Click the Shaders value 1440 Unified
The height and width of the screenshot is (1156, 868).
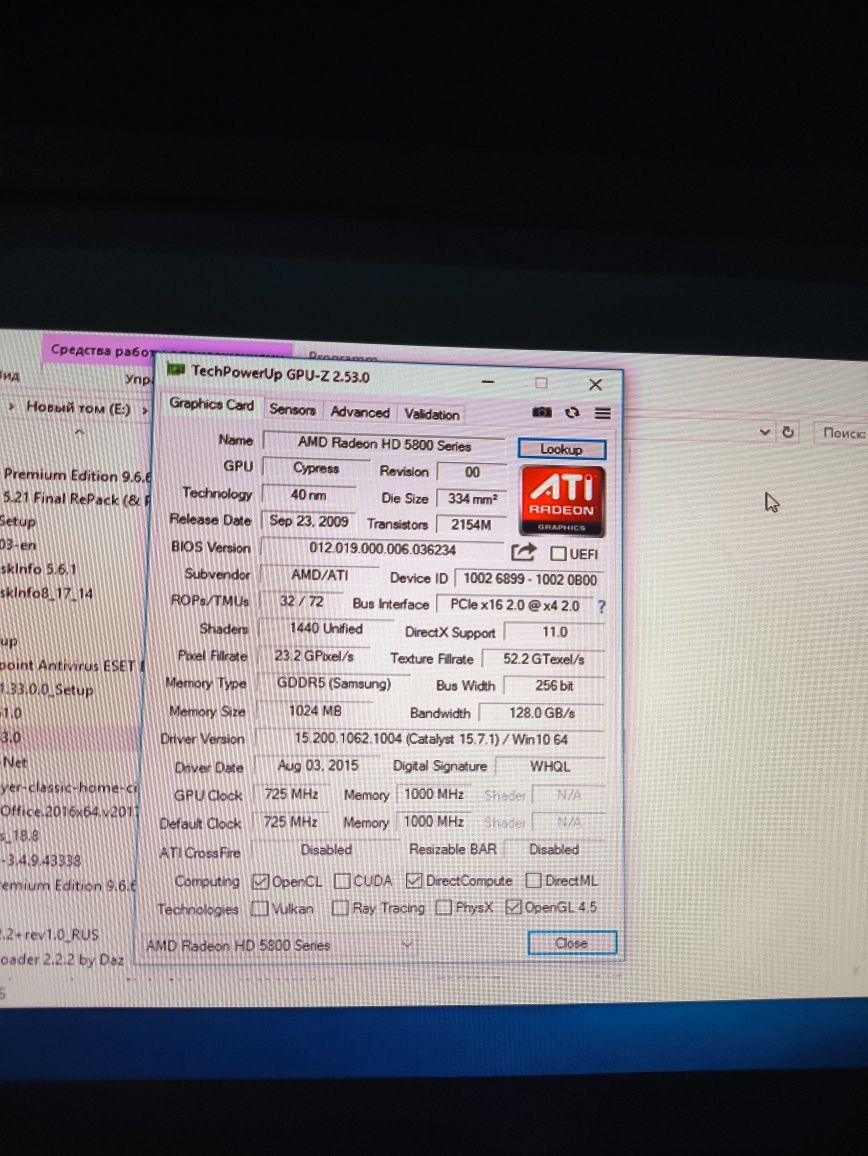point(326,629)
